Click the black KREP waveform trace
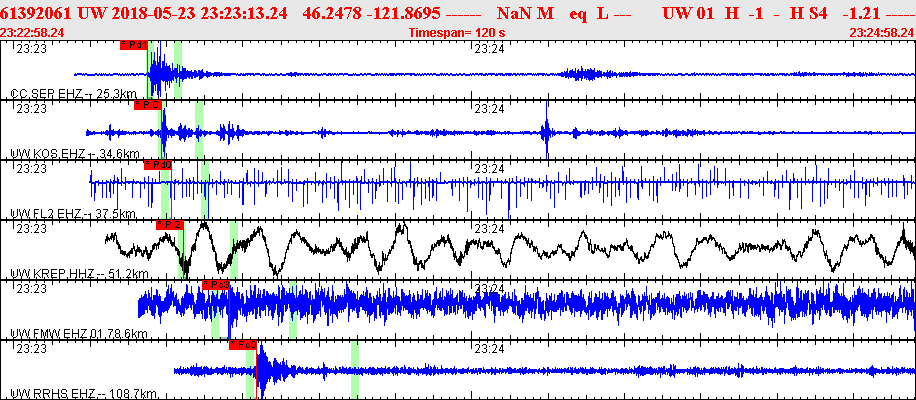 (x=508, y=248)
